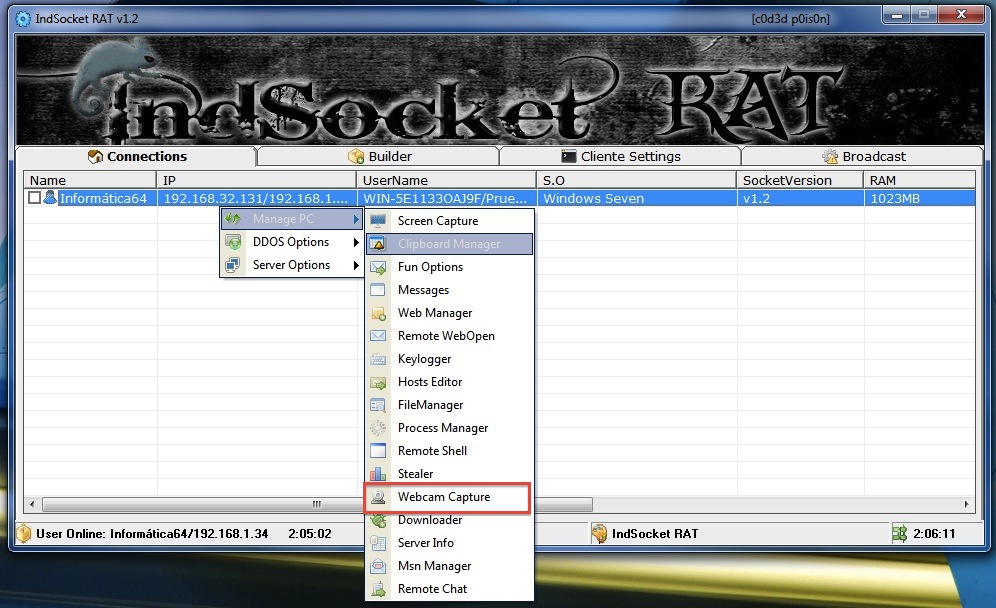Choose Keylogger from the menu
The image size is (996, 608).
pos(450,359)
